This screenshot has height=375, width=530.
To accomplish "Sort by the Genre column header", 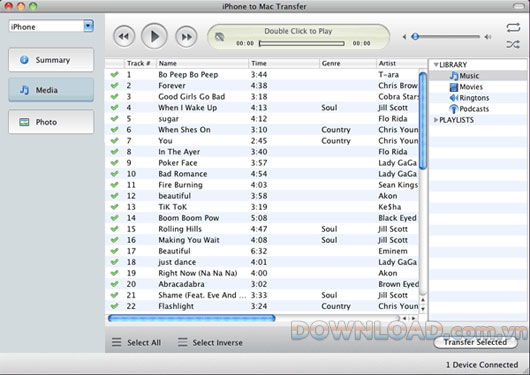I will coord(347,63).
